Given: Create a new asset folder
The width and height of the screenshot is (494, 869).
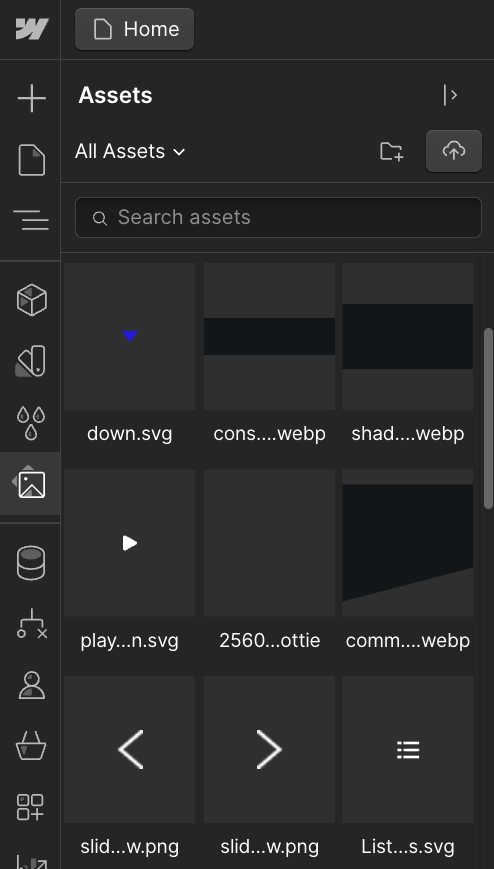Looking at the screenshot, I should (x=391, y=151).
